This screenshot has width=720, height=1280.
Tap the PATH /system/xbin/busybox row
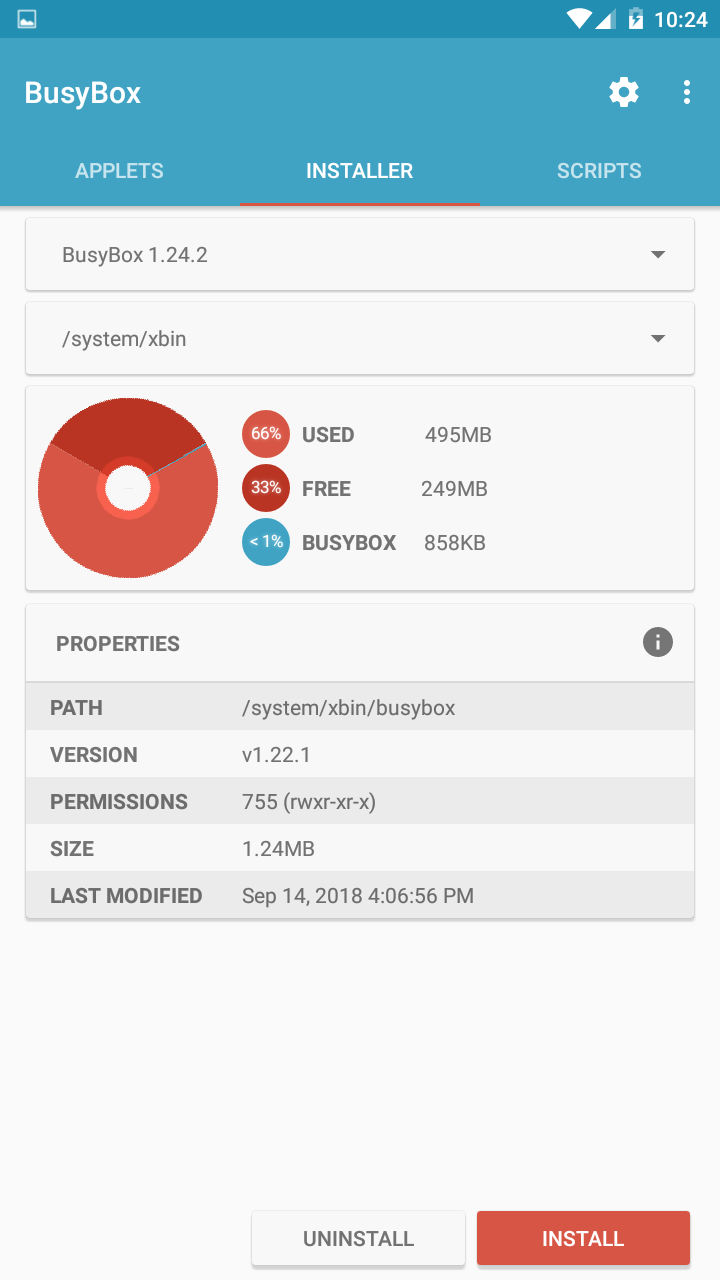[360, 708]
